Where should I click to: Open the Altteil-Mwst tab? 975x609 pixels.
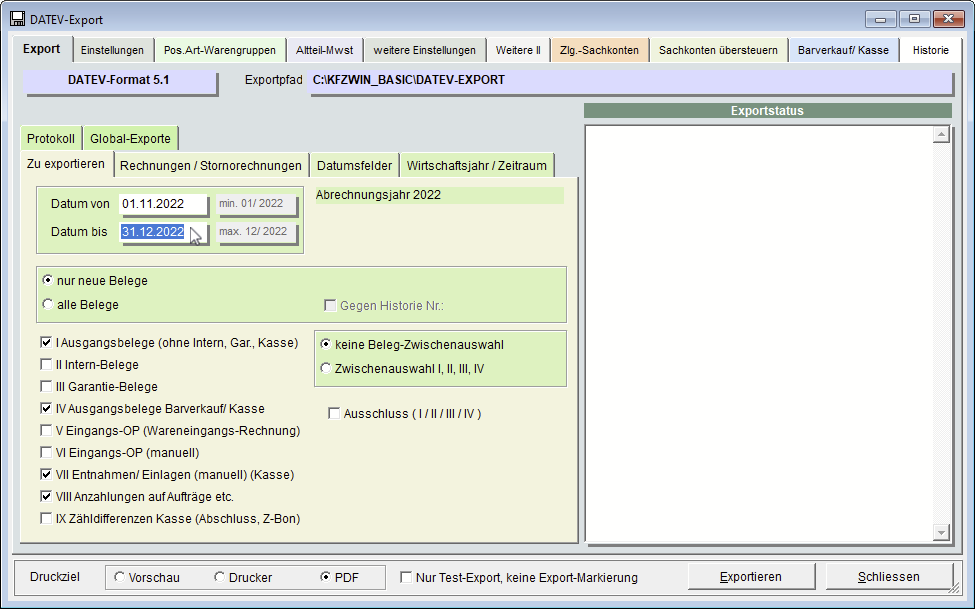[325, 50]
